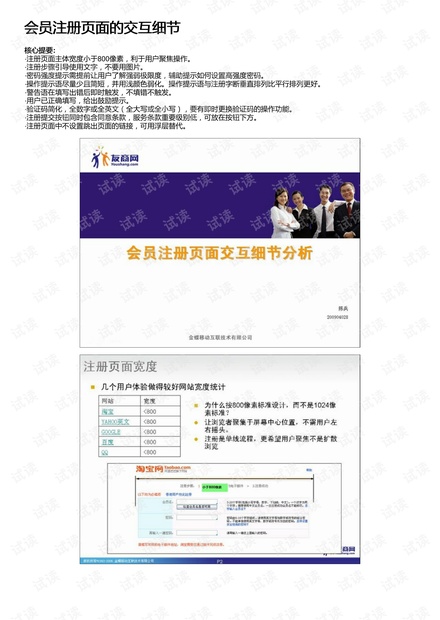The height and width of the screenshot is (620, 440).
Task: Select the line about 警告语在填写出错后即时触发
Action: tap(98, 93)
